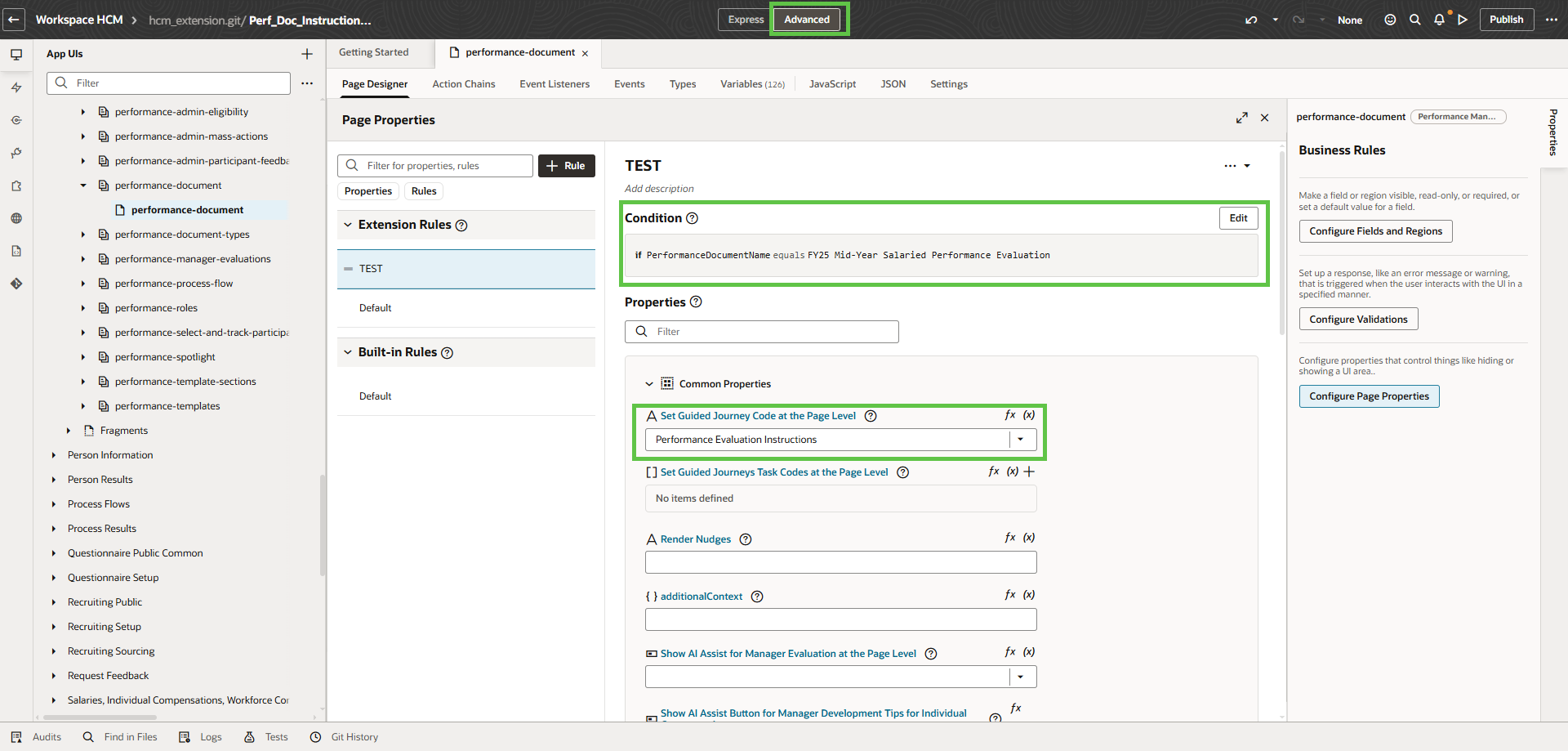Click the Publish button
Viewport: 1568px width, 751px height.
tap(1506, 20)
